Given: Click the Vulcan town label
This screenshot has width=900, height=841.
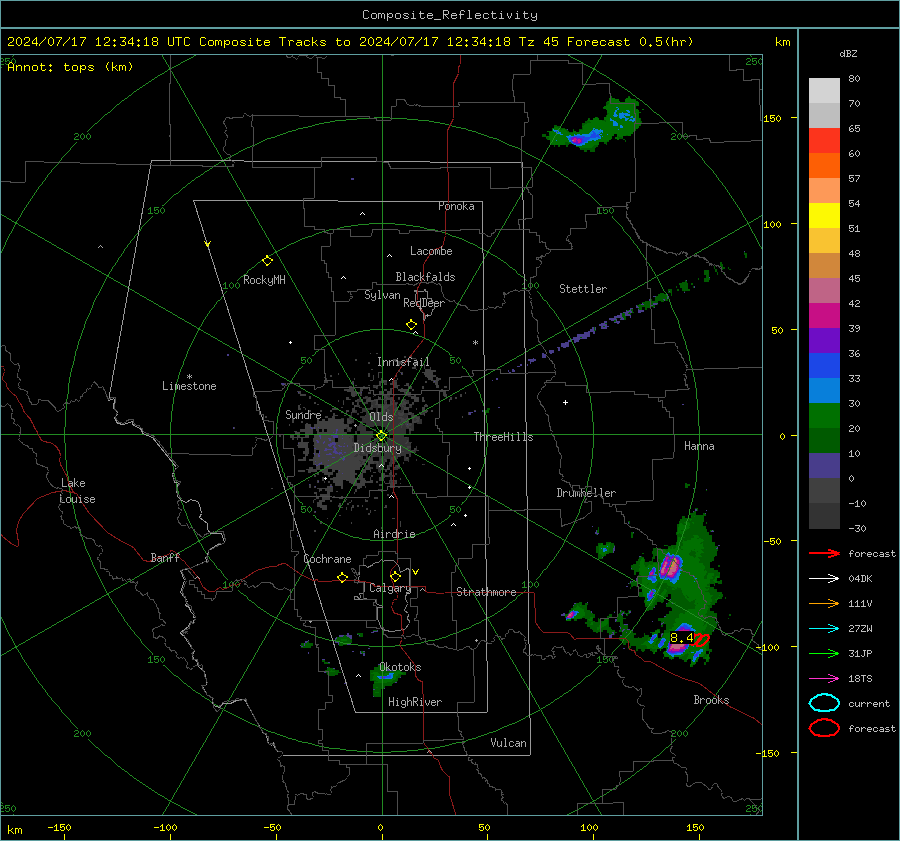Looking at the screenshot, I should coord(508,743).
